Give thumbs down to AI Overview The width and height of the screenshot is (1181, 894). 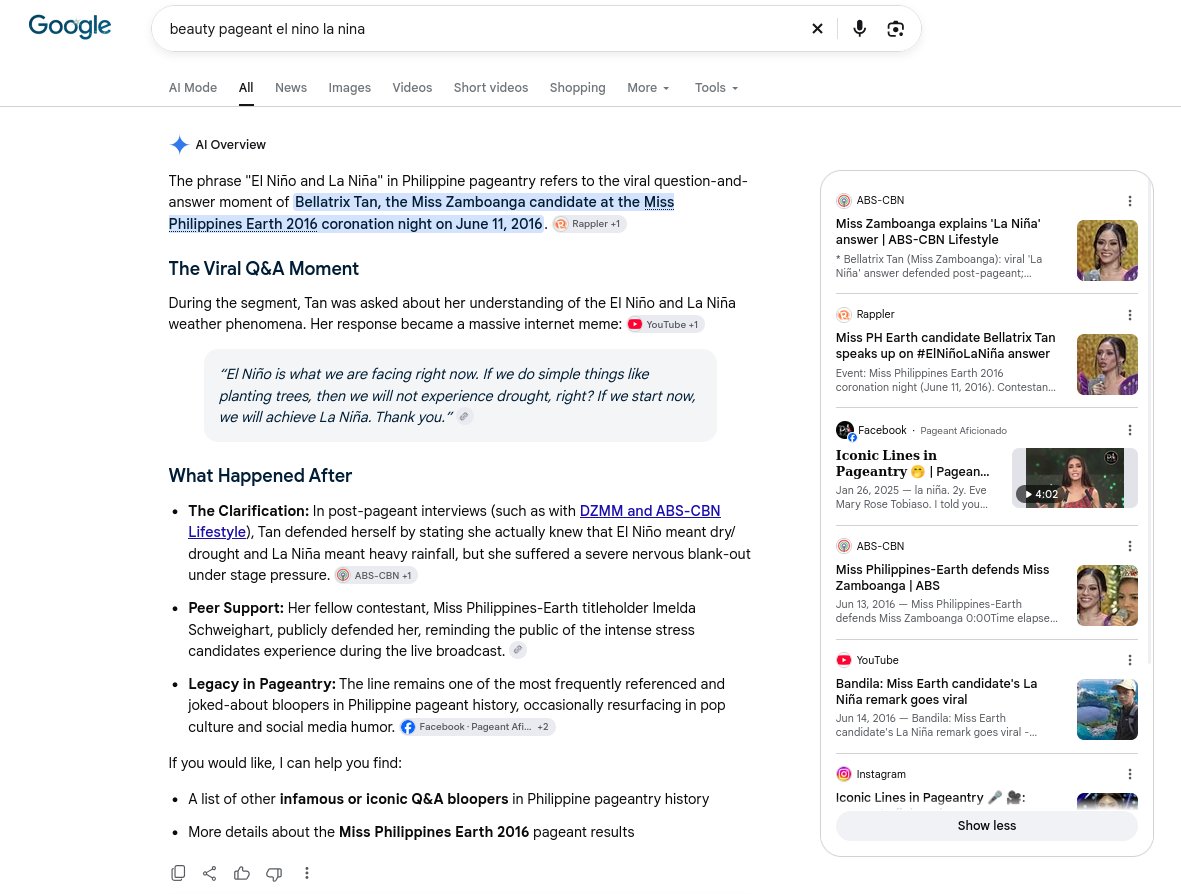coord(274,873)
